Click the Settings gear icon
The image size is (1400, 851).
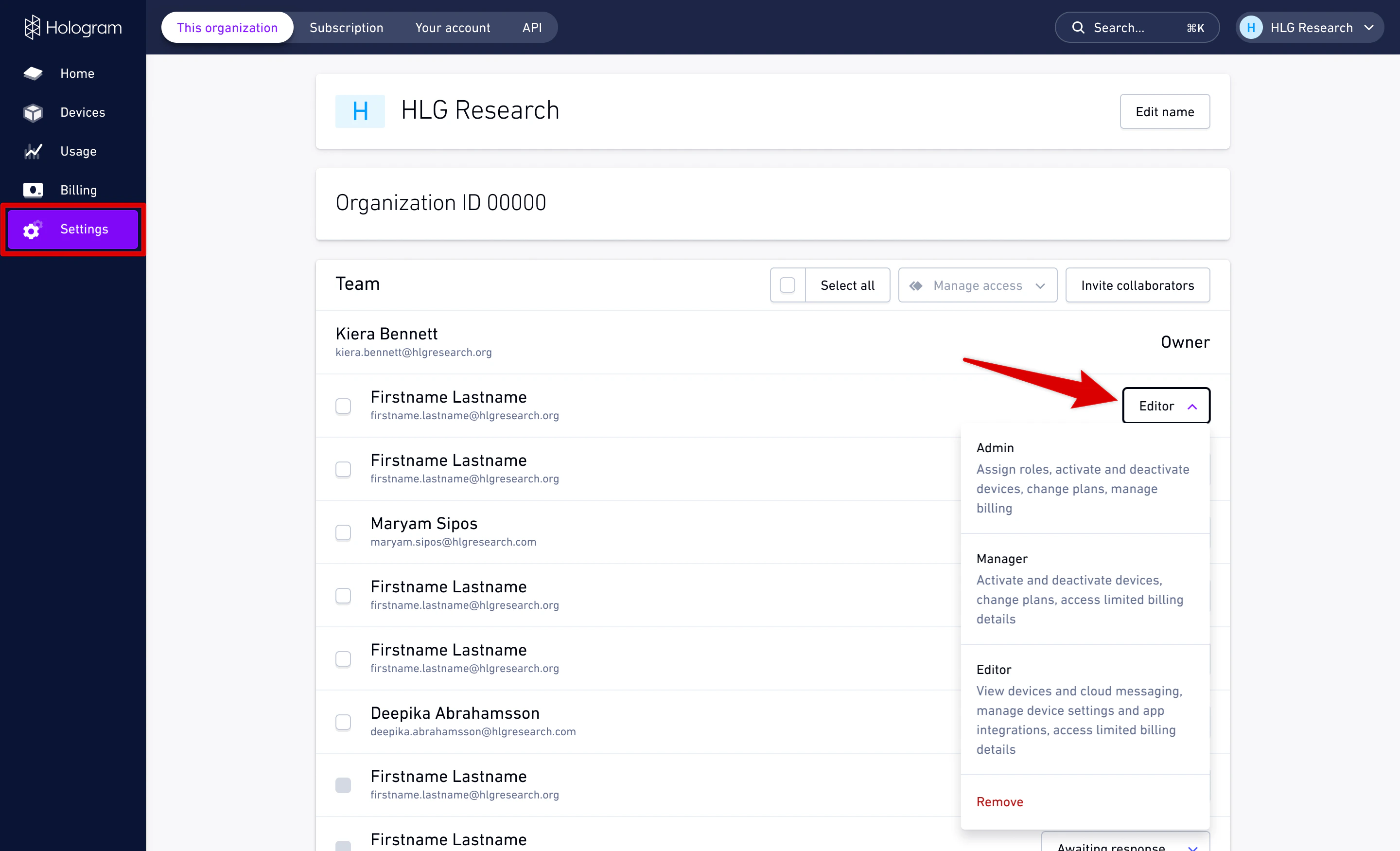pos(33,229)
